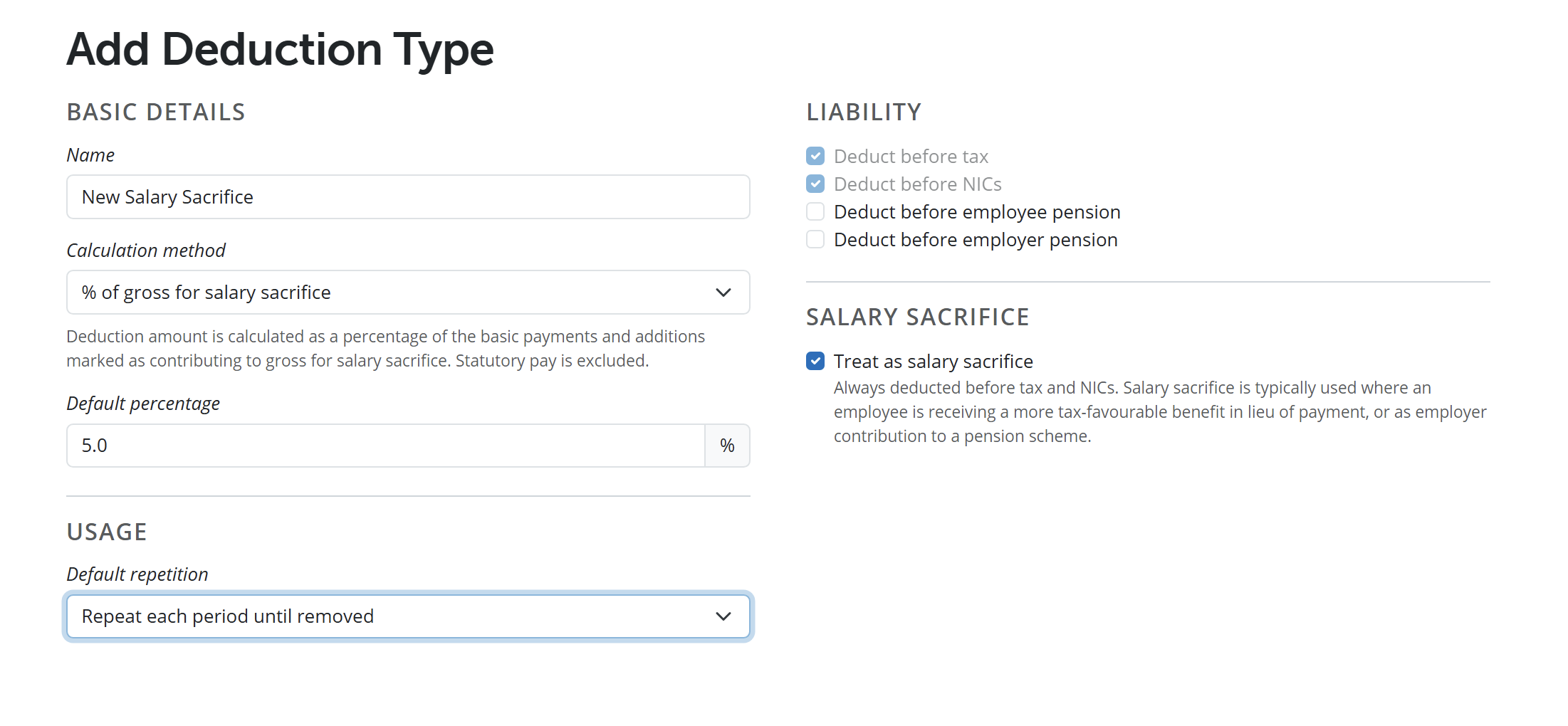This screenshot has width=1568, height=726.
Task: Enable Deduct before employee pension
Action: [x=815, y=211]
